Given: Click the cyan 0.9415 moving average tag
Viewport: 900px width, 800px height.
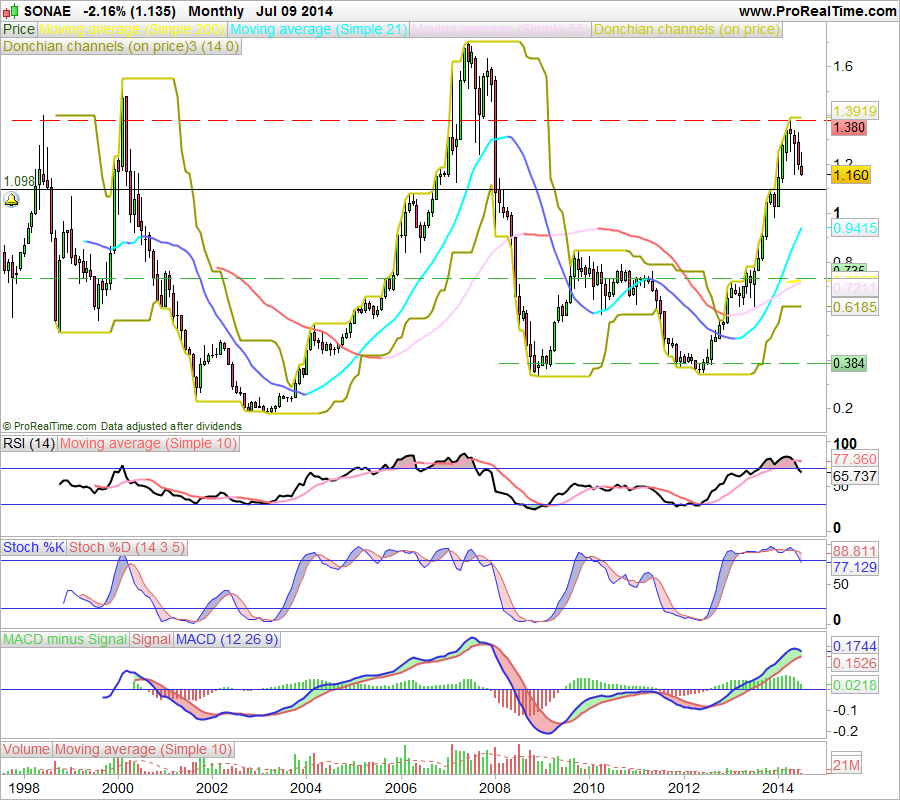Looking at the screenshot, I should click(x=855, y=228).
